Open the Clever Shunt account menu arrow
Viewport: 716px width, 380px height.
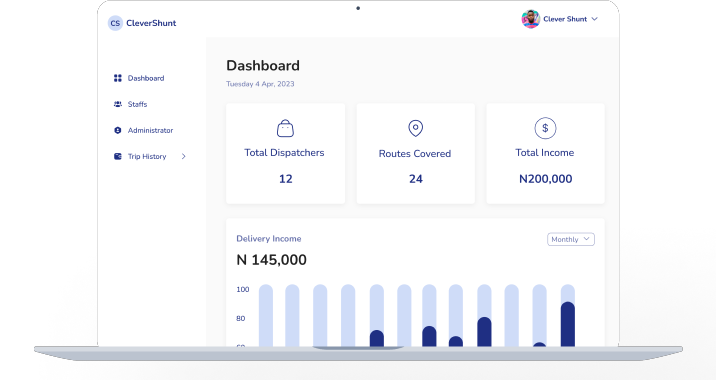[x=595, y=19]
